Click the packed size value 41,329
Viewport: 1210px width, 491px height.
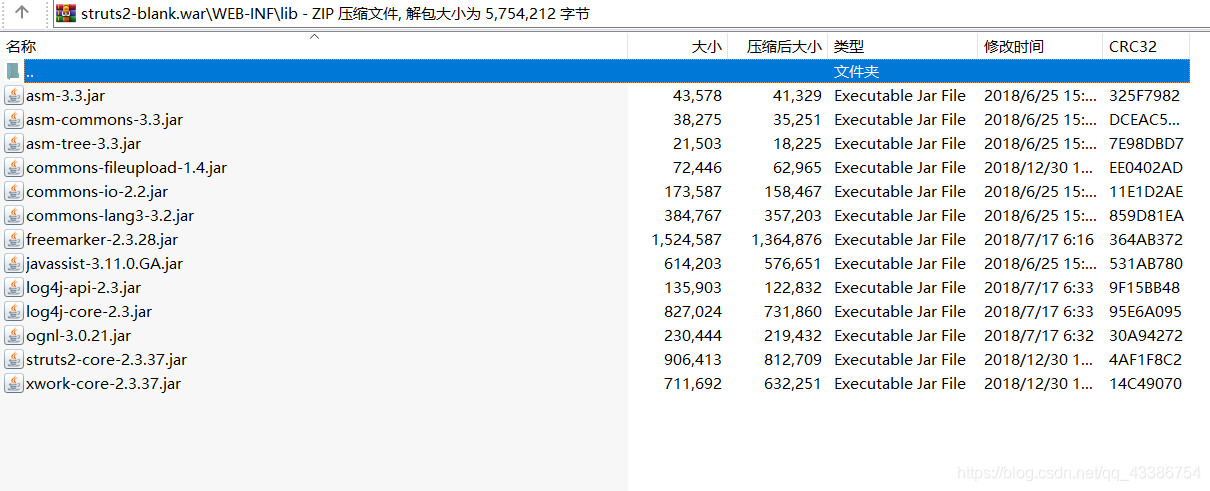(x=797, y=96)
